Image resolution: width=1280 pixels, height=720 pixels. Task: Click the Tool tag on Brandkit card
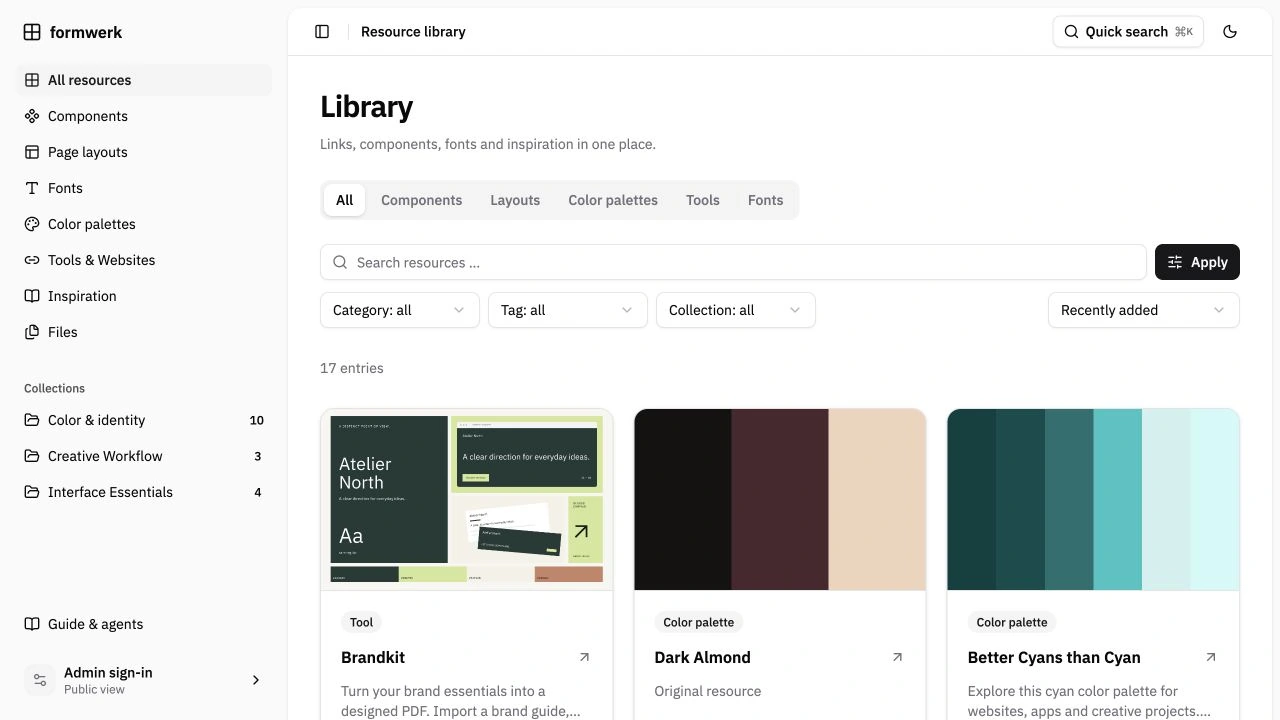(x=362, y=622)
